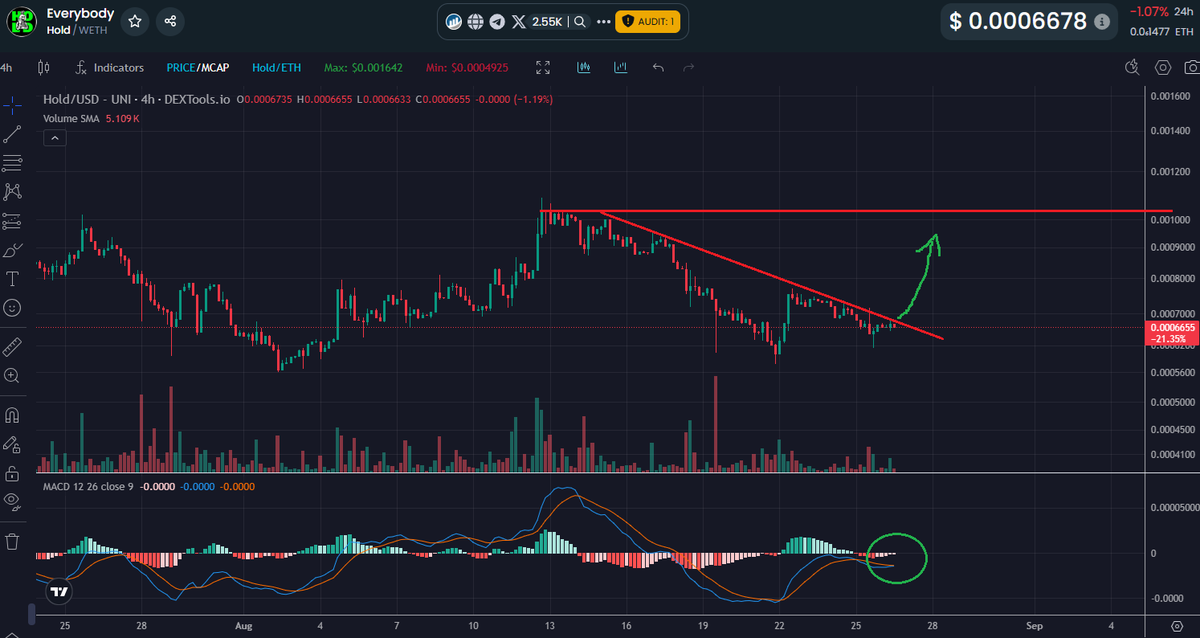Click the search magnifier beside 2.55K
The image size is (1200, 638).
click(x=581, y=21)
